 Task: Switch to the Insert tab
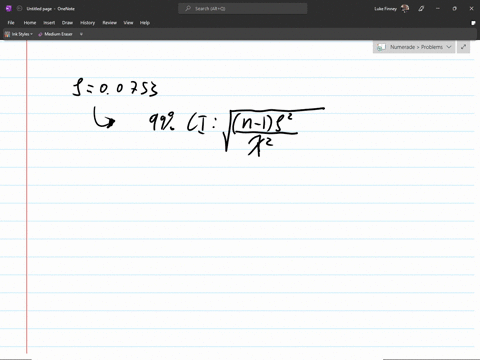49,23
